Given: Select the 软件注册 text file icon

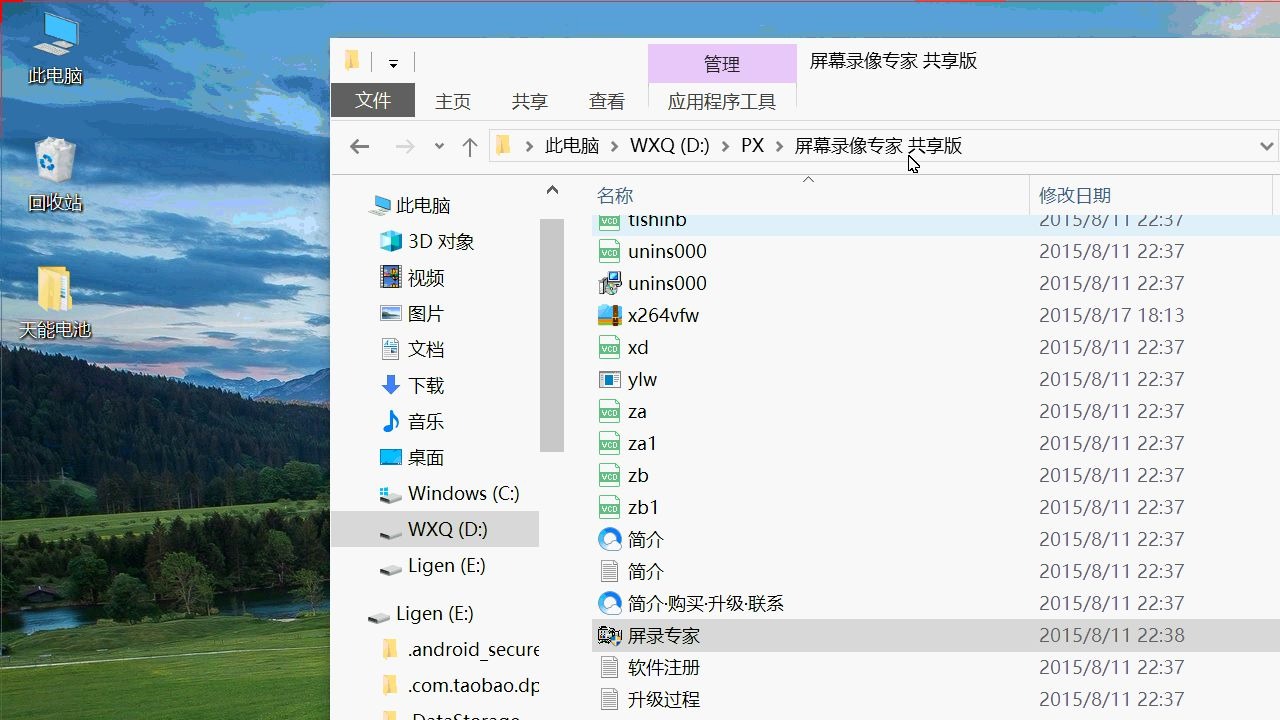Looking at the screenshot, I should click(x=610, y=668).
